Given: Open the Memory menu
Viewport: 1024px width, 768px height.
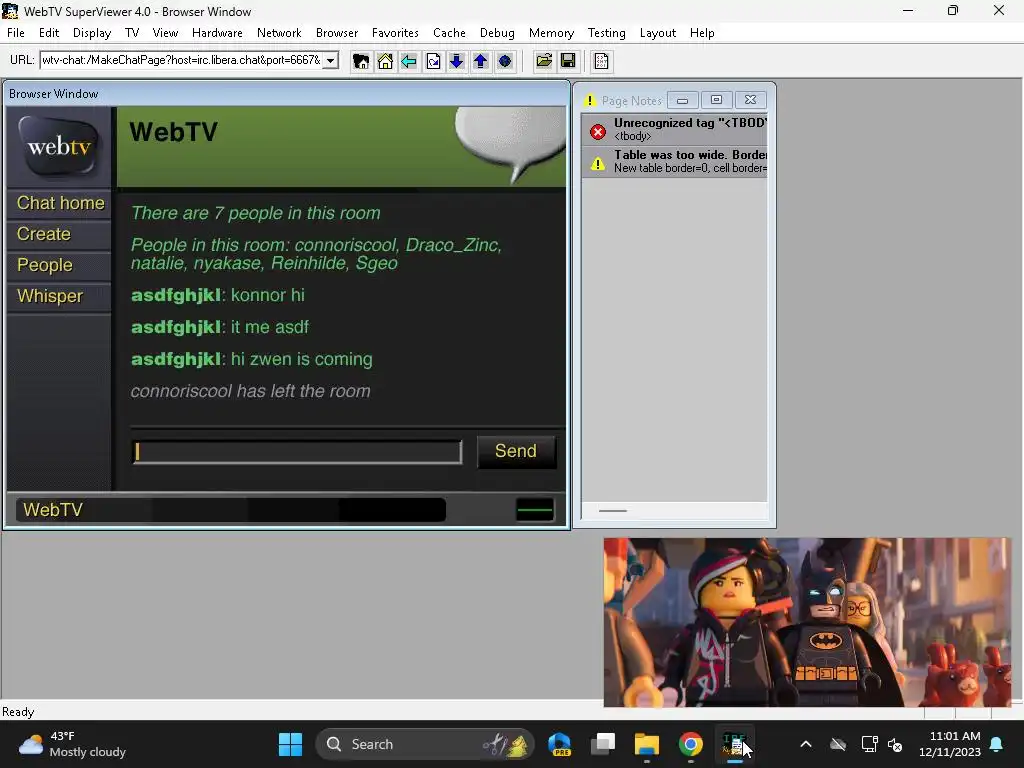Looking at the screenshot, I should pyautogui.click(x=551, y=33).
